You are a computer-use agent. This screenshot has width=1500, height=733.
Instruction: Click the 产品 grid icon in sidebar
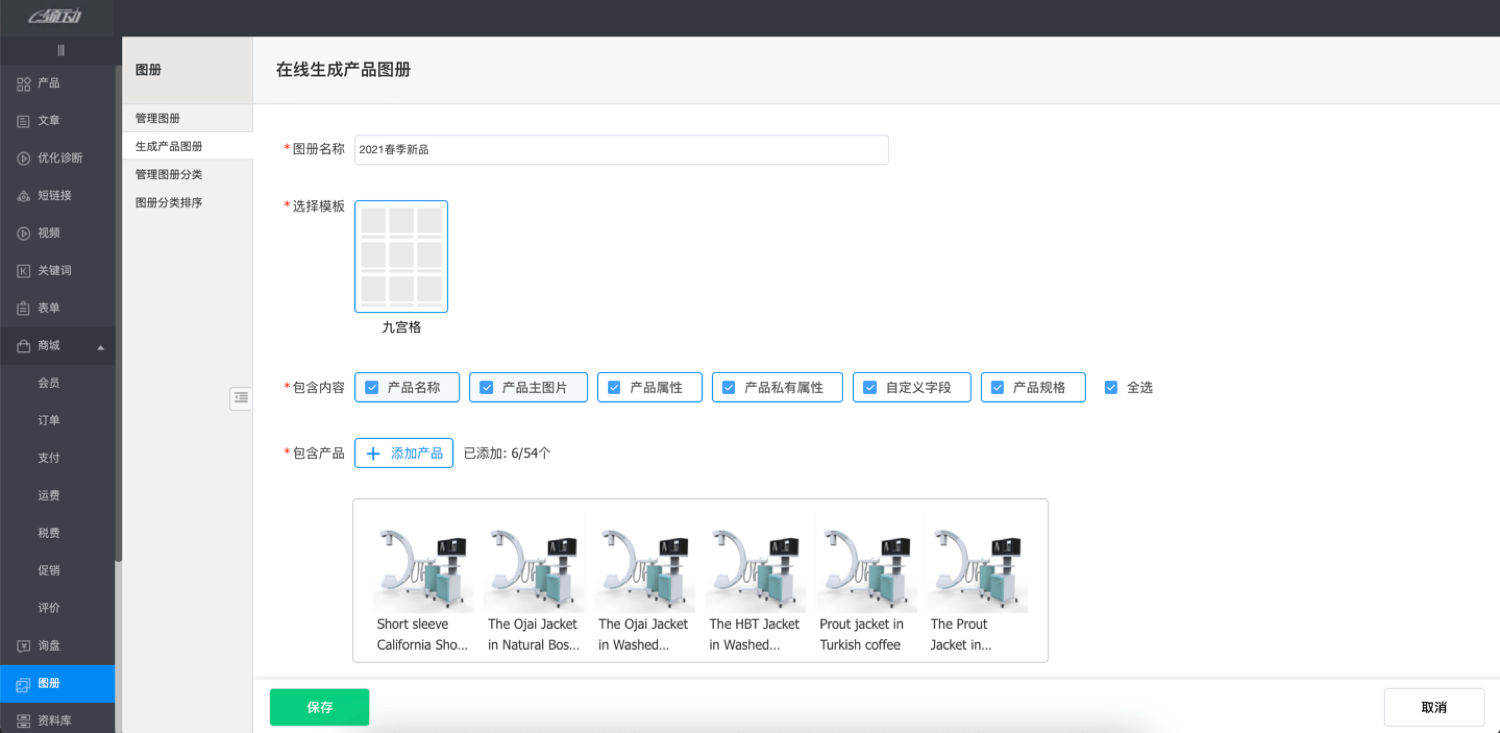coord(24,84)
